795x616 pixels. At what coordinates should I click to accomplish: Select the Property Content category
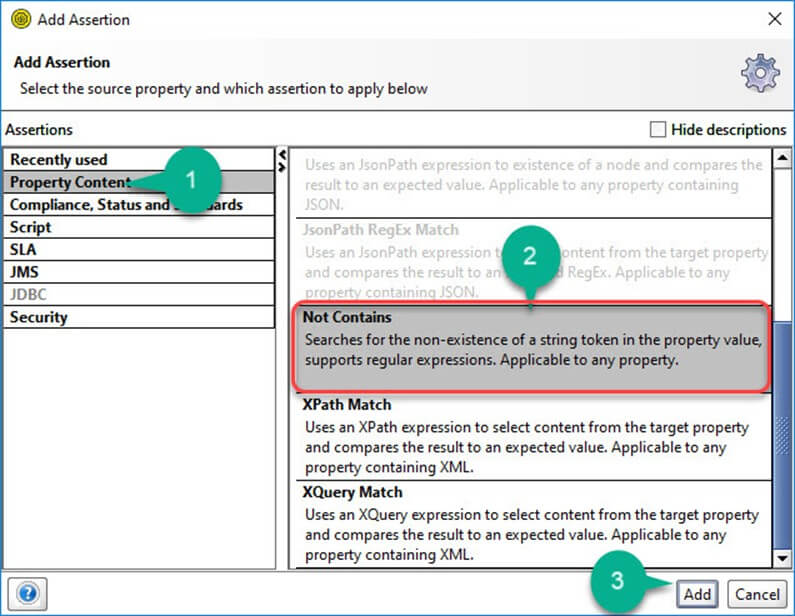point(70,182)
